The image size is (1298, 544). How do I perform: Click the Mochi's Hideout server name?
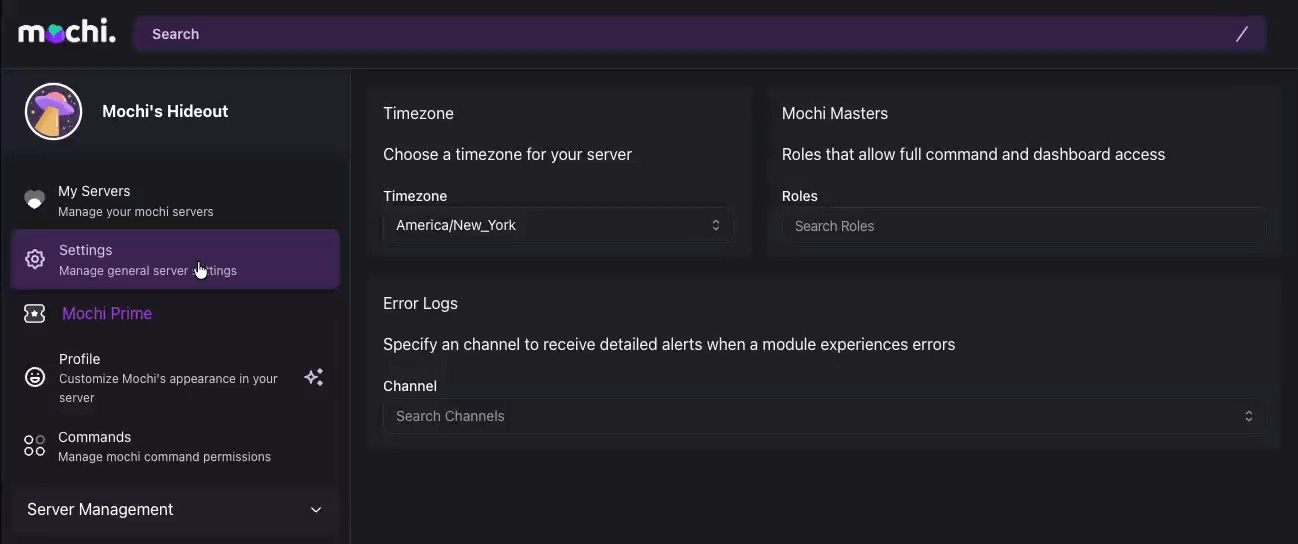click(165, 111)
